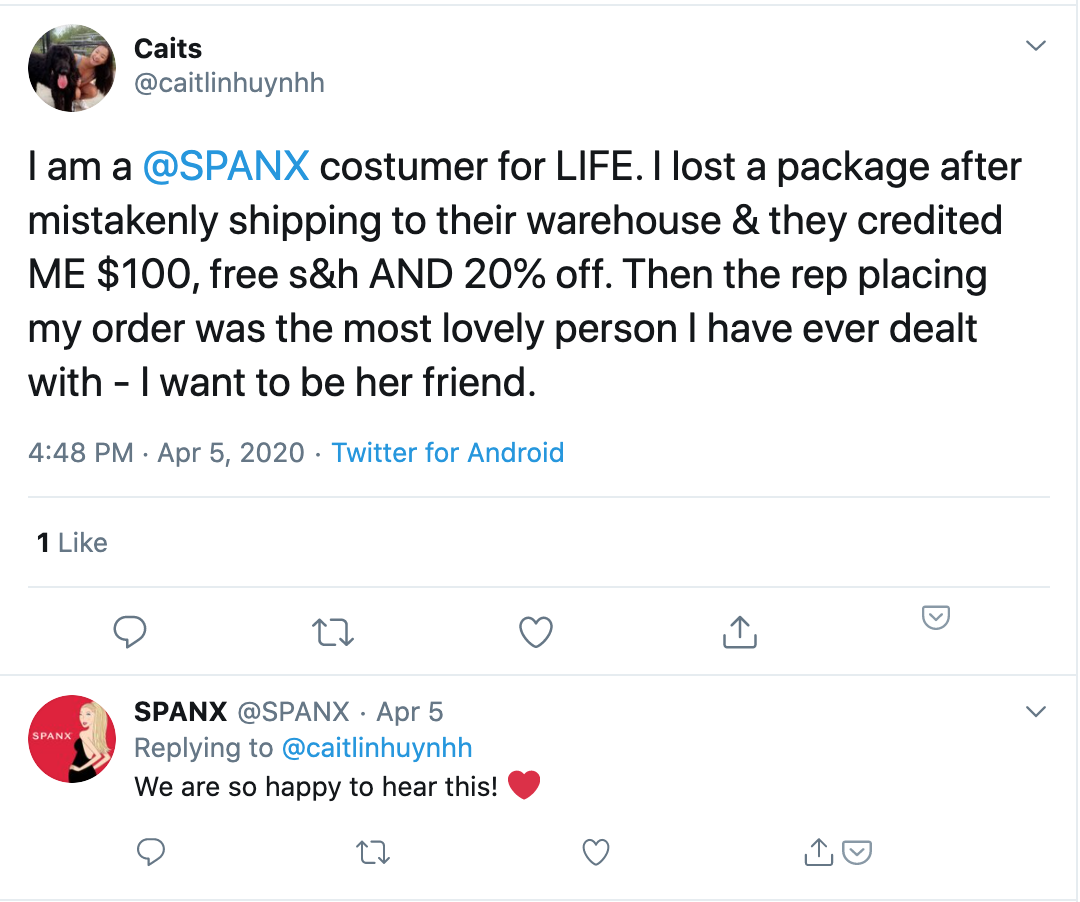1080x902 pixels.
Task: Open the dropdown menu on SPANX's reply
Action: [x=1036, y=710]
